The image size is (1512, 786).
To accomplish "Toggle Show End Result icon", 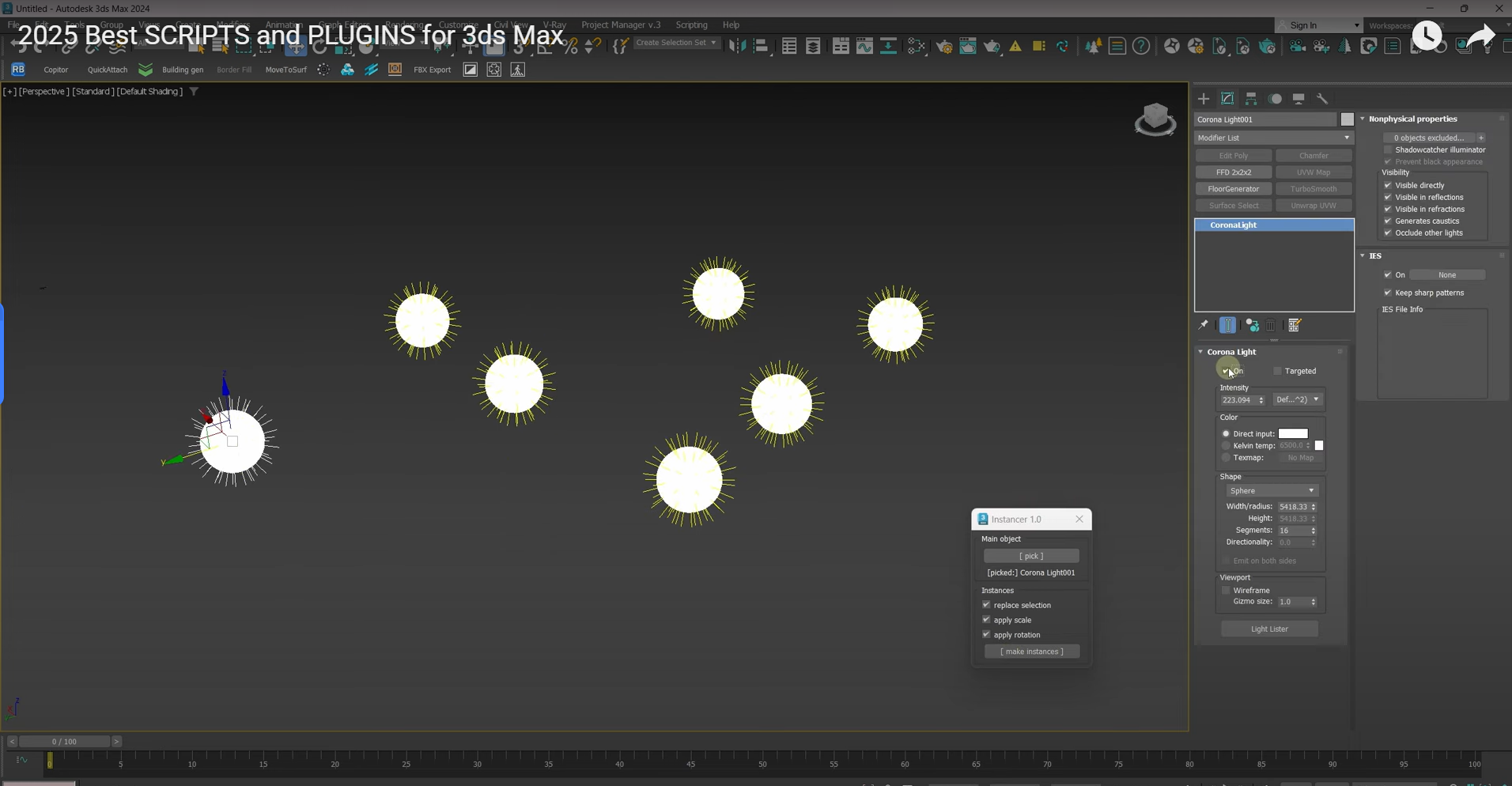I will pyautogui.click(x=1228, y=325).
